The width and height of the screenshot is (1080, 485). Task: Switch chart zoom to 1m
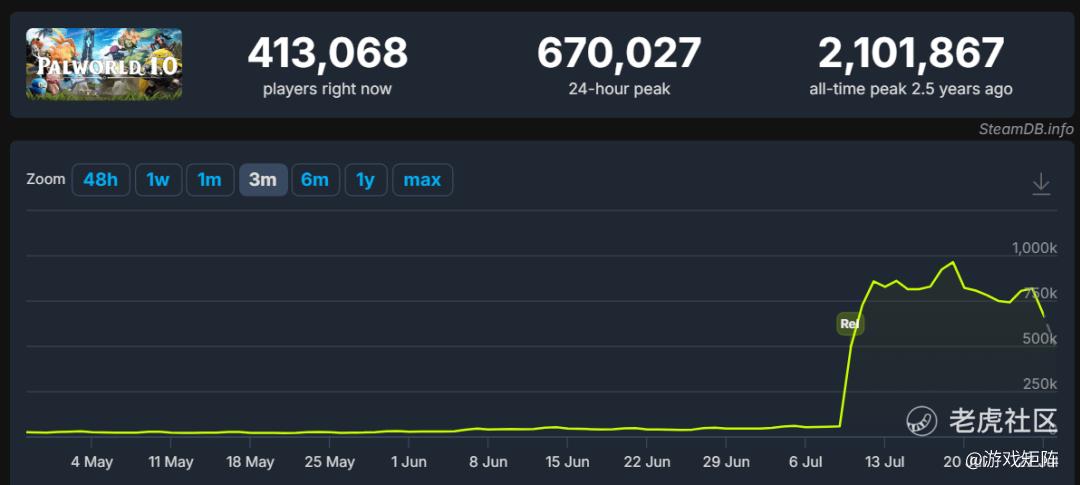click(x=210, y=180)
